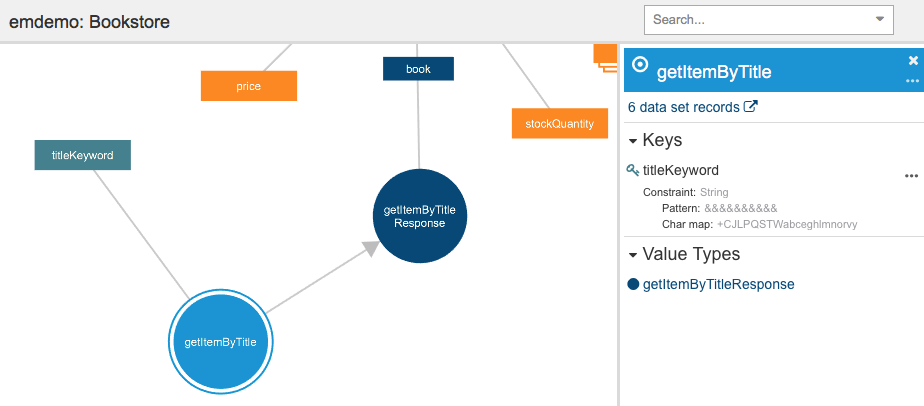Collapse the Keys section
The width and height of the screenshot is (924, 406).
coord(633,141)
